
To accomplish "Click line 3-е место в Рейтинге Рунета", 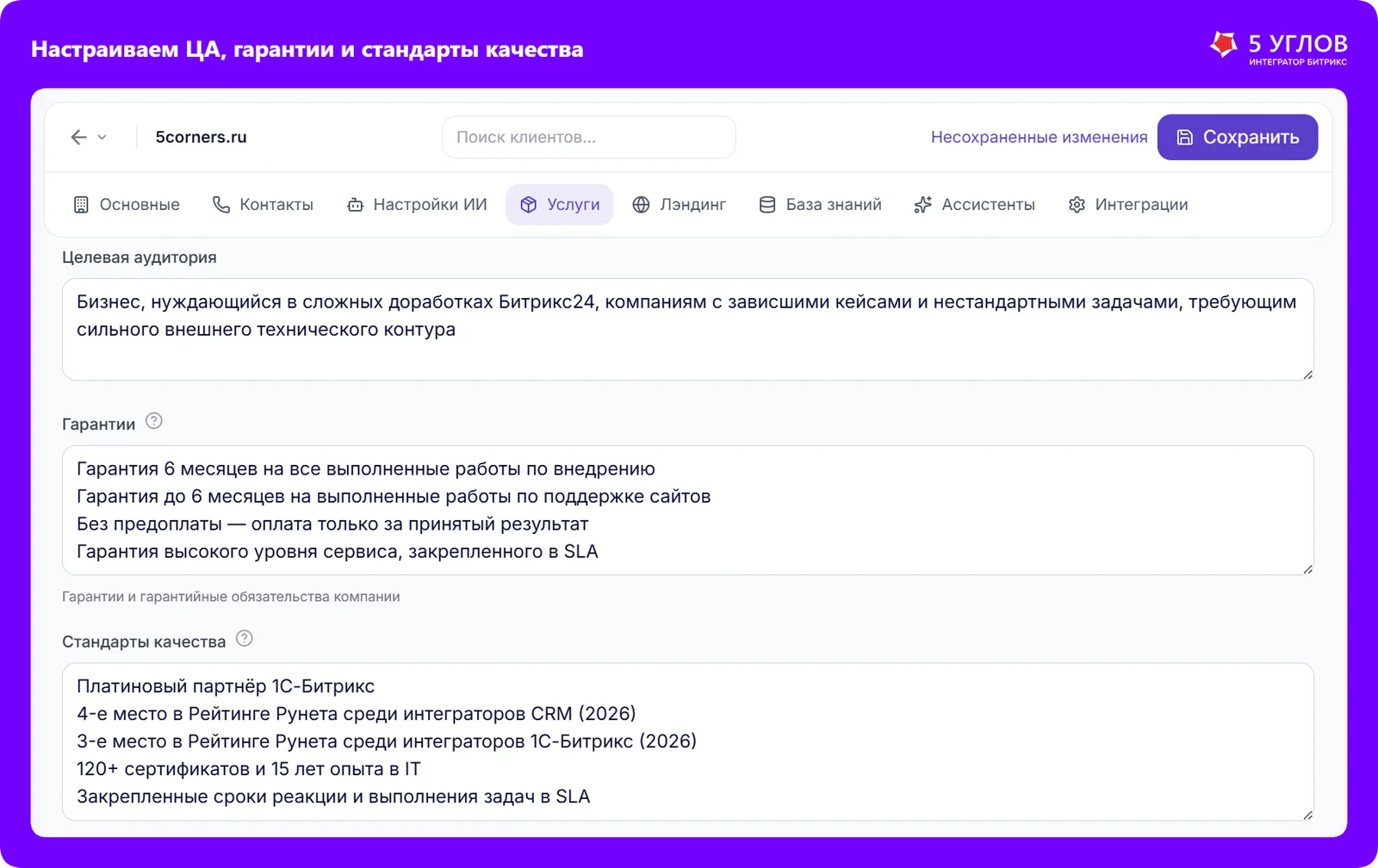I will click(x=387, y=741).
